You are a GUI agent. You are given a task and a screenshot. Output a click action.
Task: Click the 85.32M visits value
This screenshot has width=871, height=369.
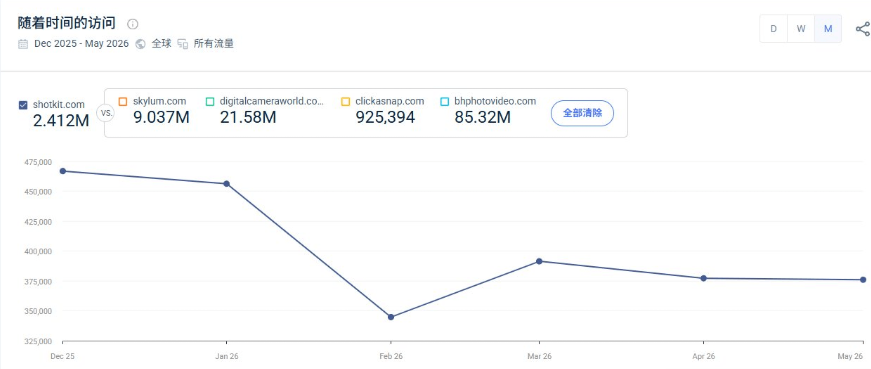point(483,117)
